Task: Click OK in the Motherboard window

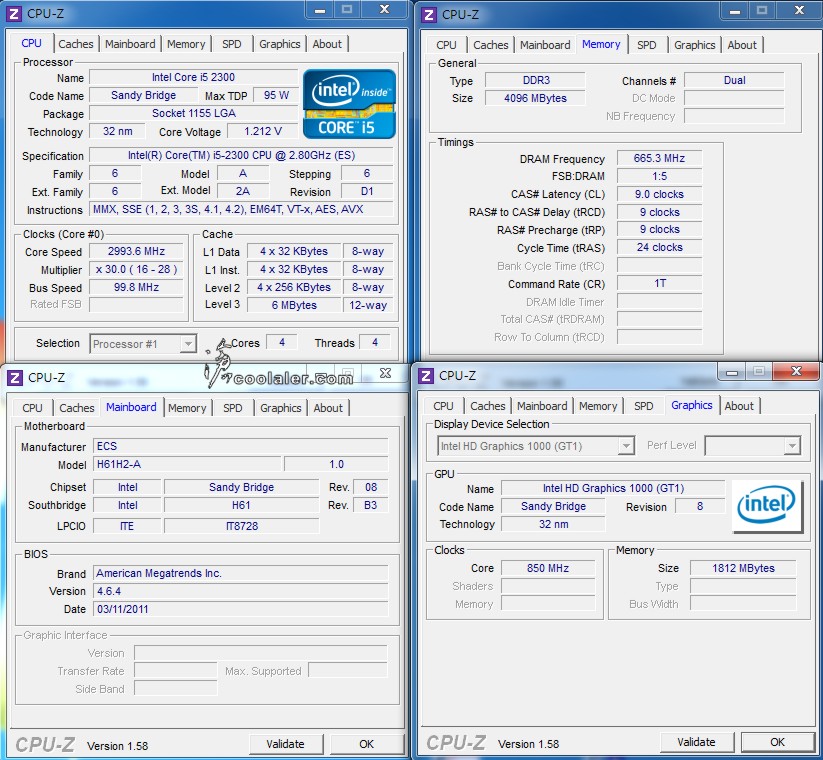Action: pos(367,744)
